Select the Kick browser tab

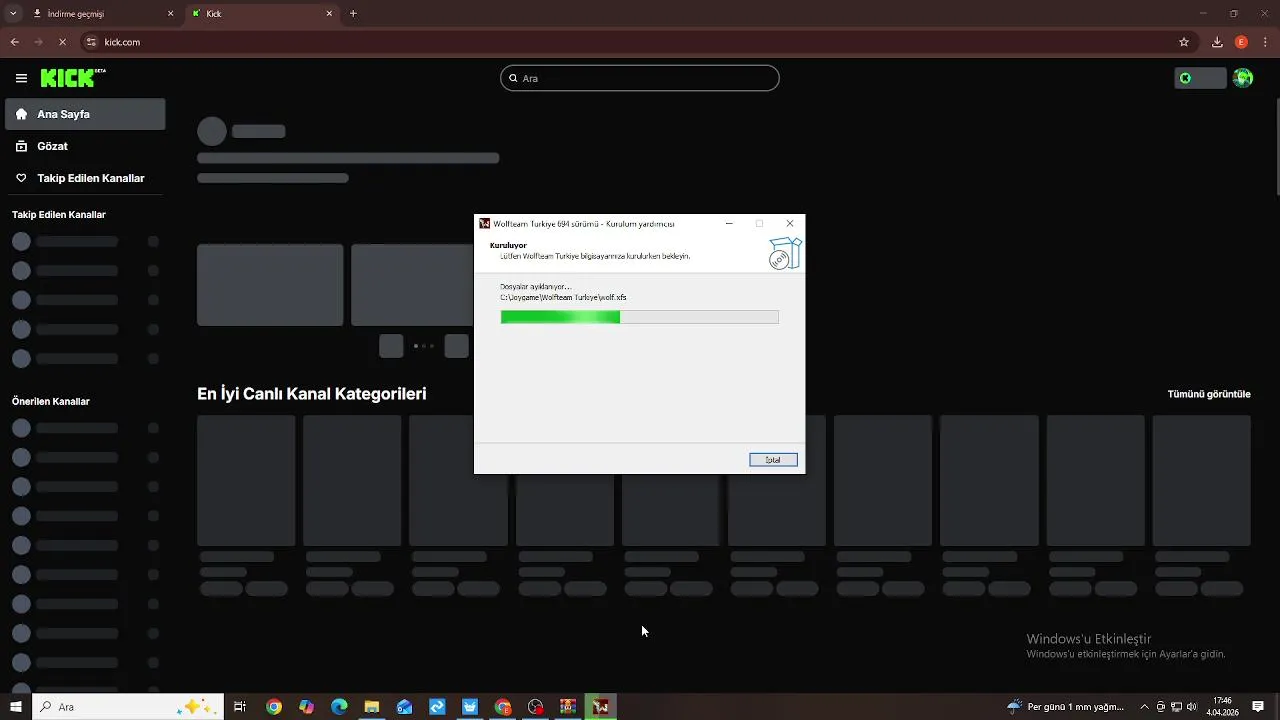pos(261,14)
